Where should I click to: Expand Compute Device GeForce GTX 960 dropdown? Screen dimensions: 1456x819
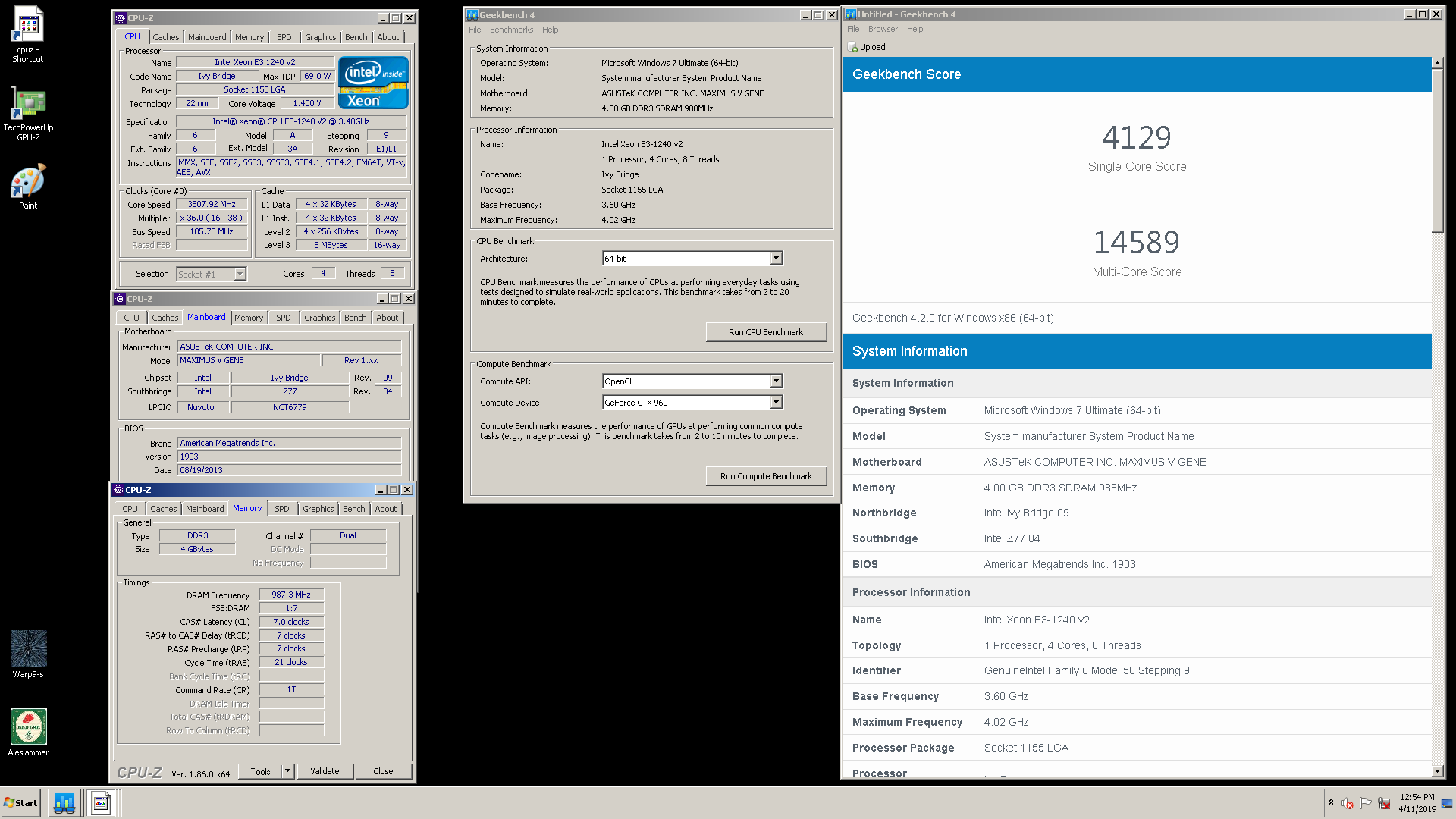coord(776,403)
